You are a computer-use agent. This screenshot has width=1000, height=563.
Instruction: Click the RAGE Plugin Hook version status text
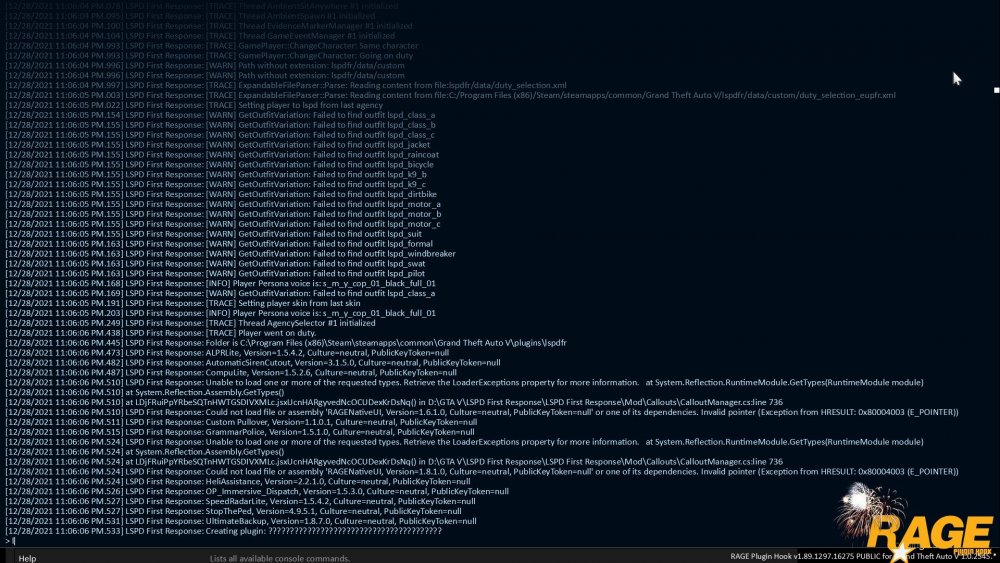861,556
